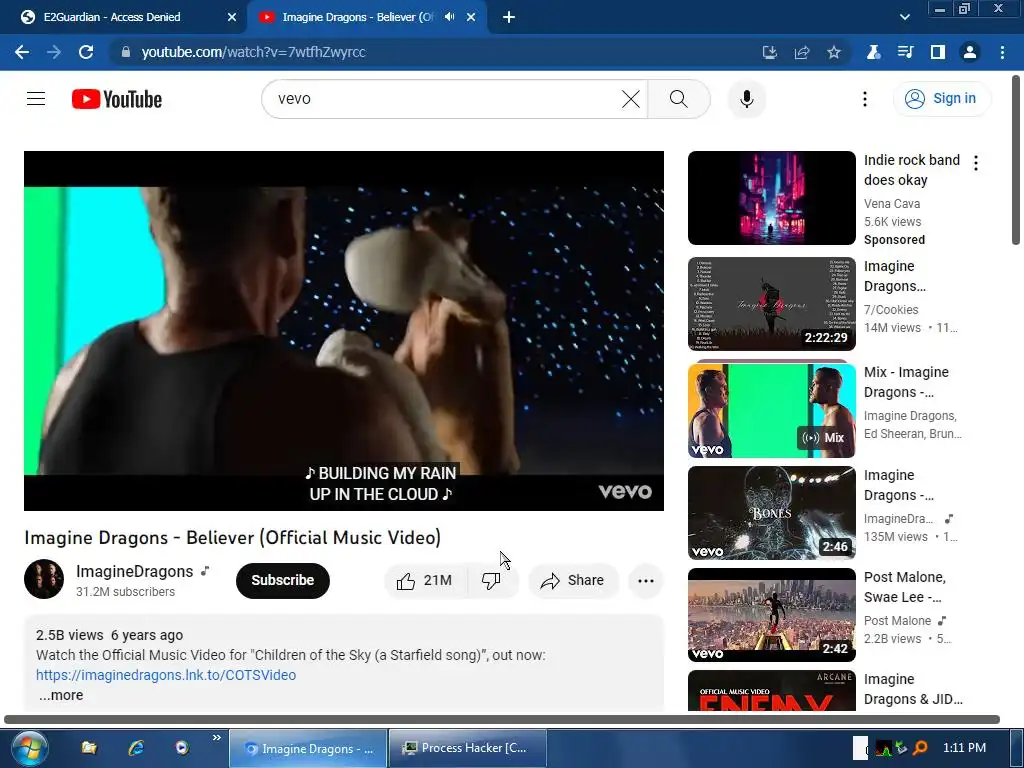
Task: Open Chrome three-dot menu
Action: pos(1002,52)
